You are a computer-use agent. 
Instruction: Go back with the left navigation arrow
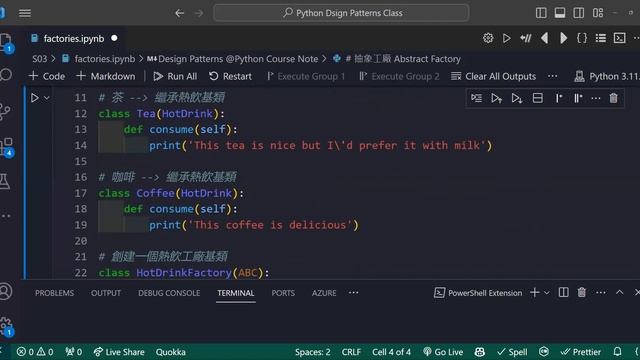pos(180,13)
